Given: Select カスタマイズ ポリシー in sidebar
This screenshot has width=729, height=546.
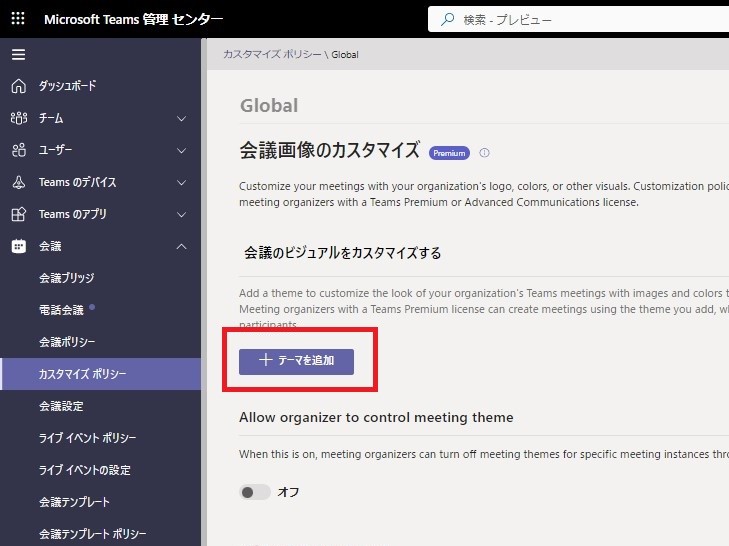Looking at the screenshot, I should coord(100,374).
